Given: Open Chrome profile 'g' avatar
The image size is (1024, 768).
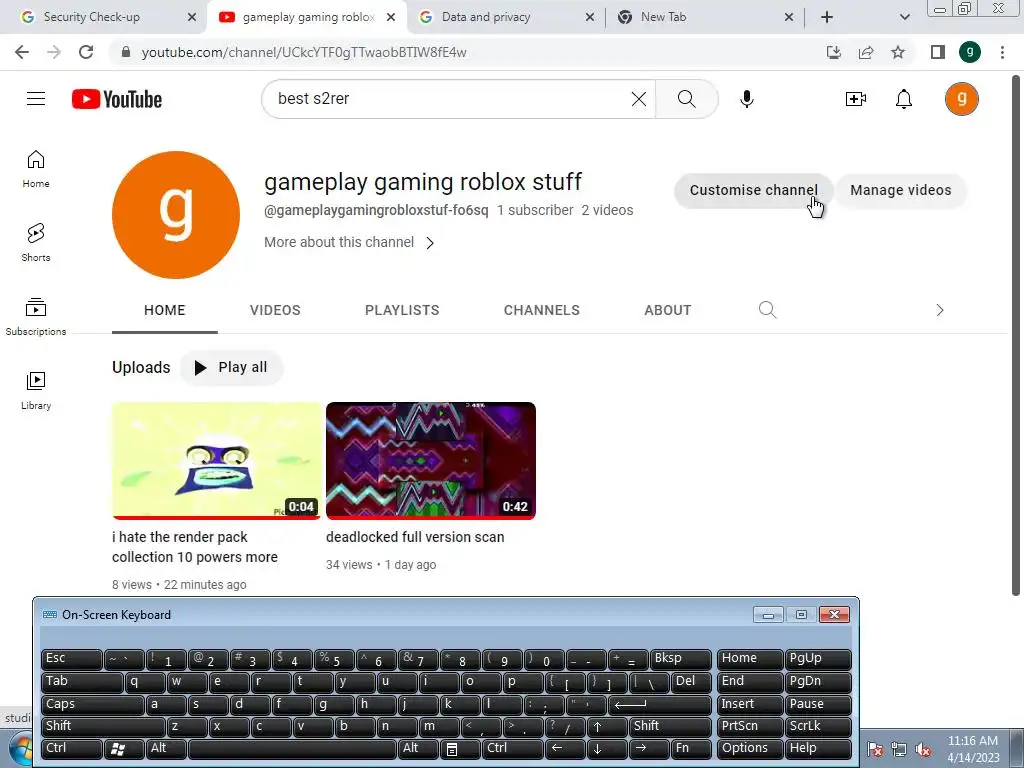Looking at the screenshot, I should click(970, 52).
